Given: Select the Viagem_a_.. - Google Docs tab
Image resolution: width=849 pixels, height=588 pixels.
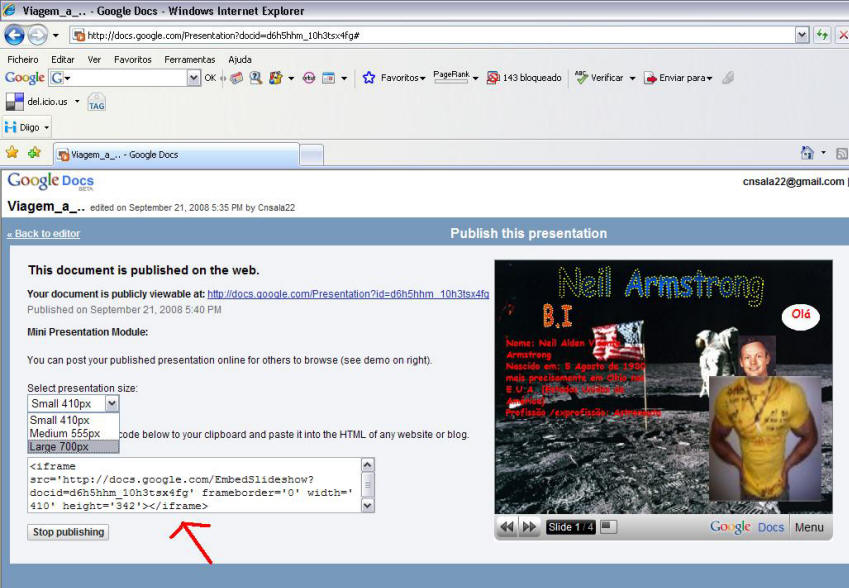Looking at the screenshot, I should point(176,154).
